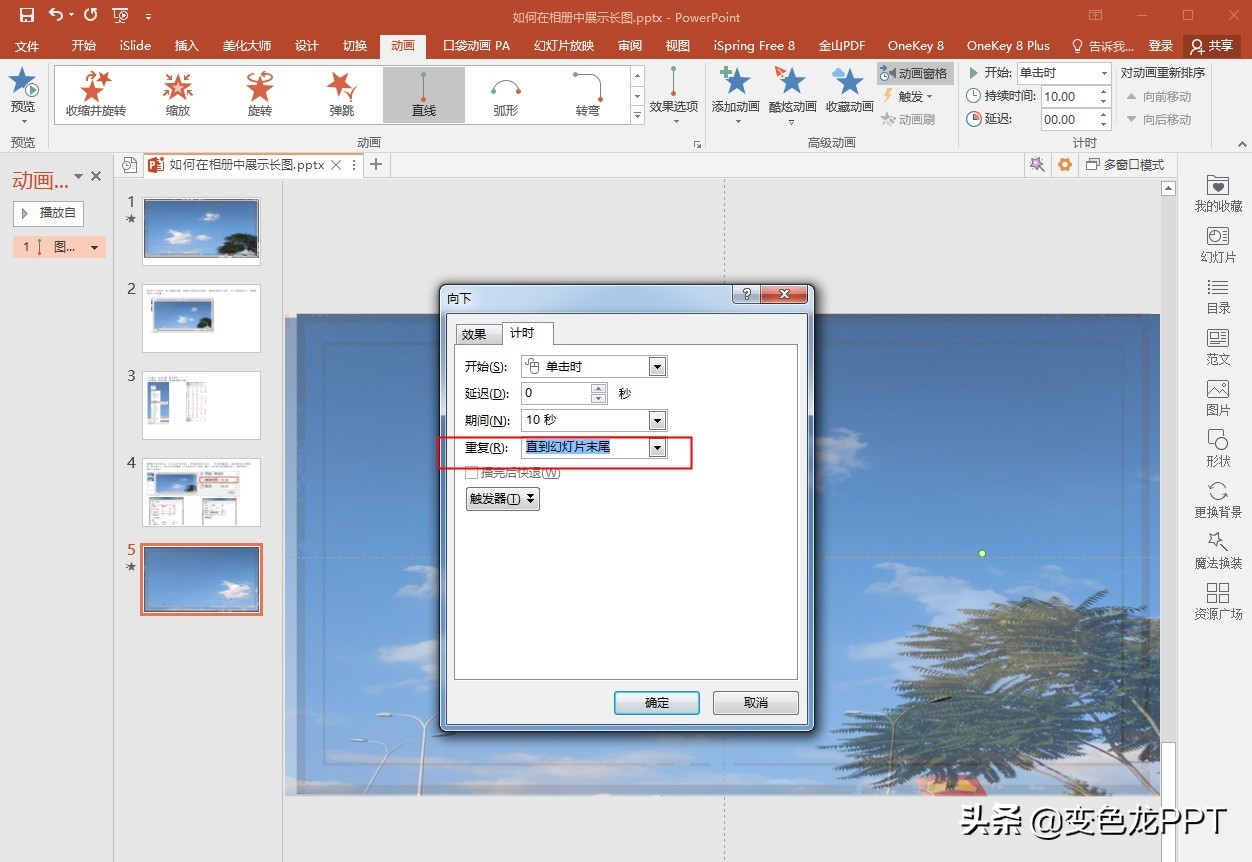The width and height of the screenshot is (1252, 862).
Task: Apply the 弹跳 (Bounce) animation effect
Action: tap(341, 93)
